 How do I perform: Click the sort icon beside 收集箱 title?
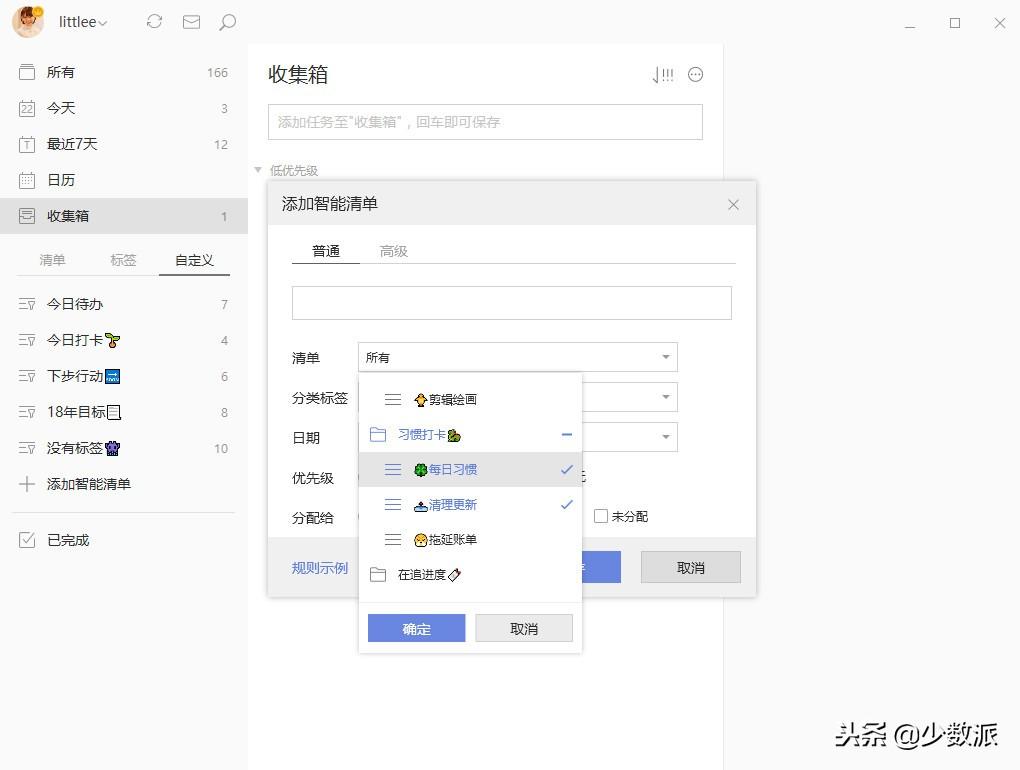(663, 74)
